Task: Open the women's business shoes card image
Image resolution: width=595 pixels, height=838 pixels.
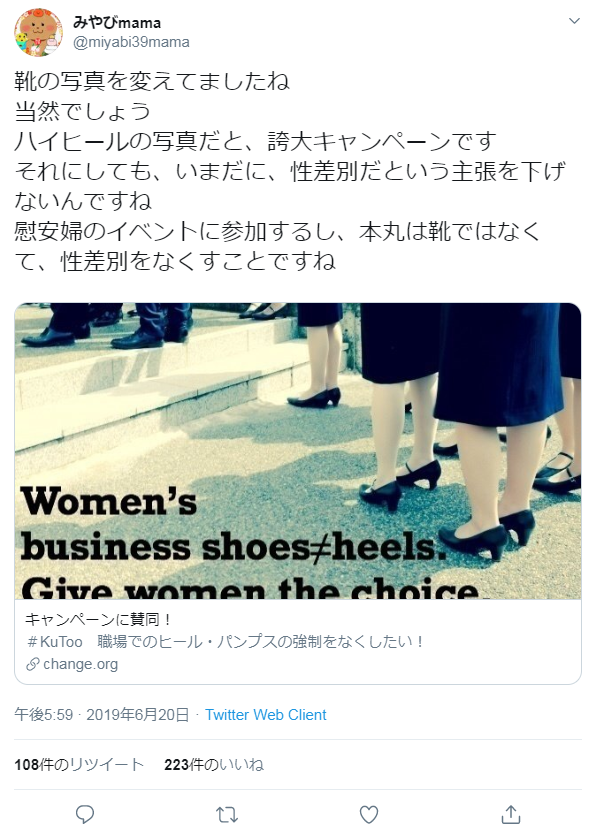Action: pos(298,451)
